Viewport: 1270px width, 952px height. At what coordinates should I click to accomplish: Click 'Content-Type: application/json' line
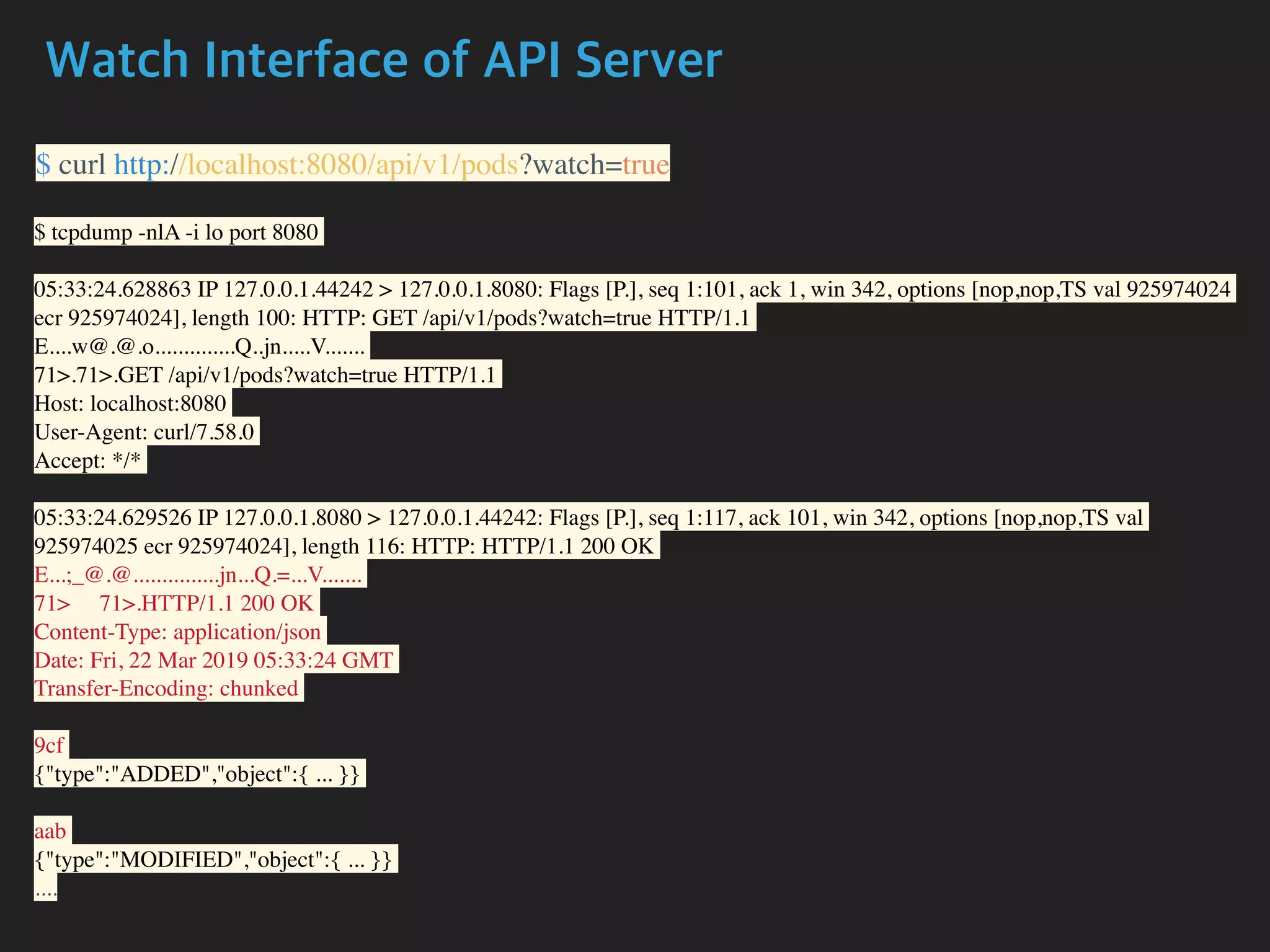point(177,632)
